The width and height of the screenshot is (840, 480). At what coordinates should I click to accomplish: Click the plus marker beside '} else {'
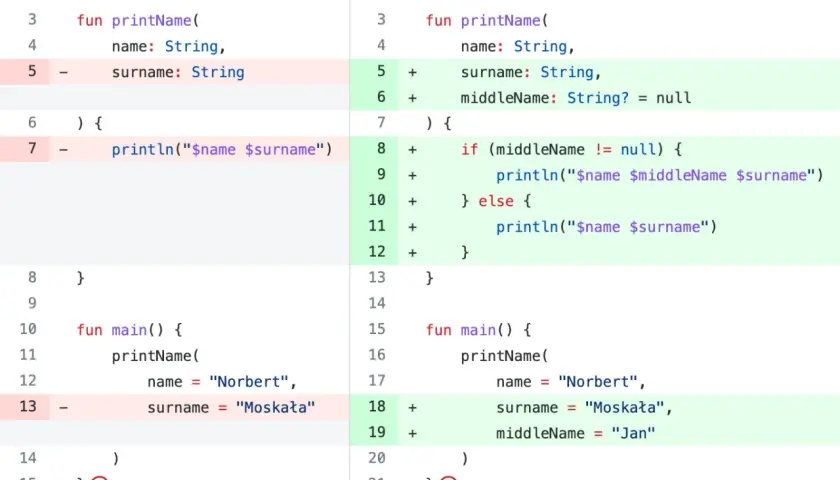[412, 201]
